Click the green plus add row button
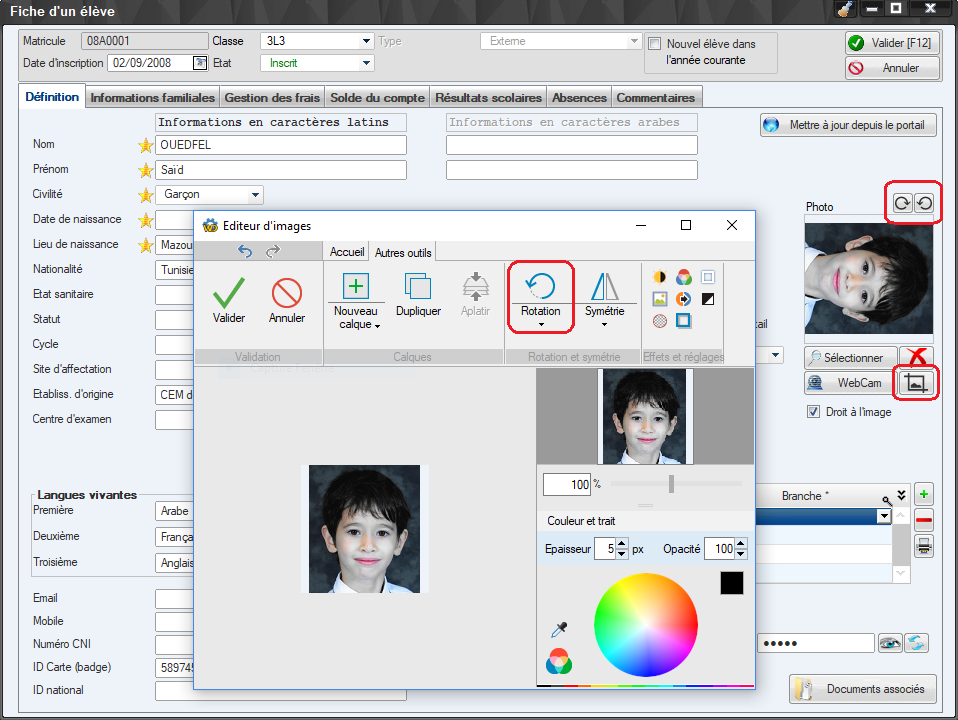The height and width of the screenshot is (720, 958). pos(924,494)
